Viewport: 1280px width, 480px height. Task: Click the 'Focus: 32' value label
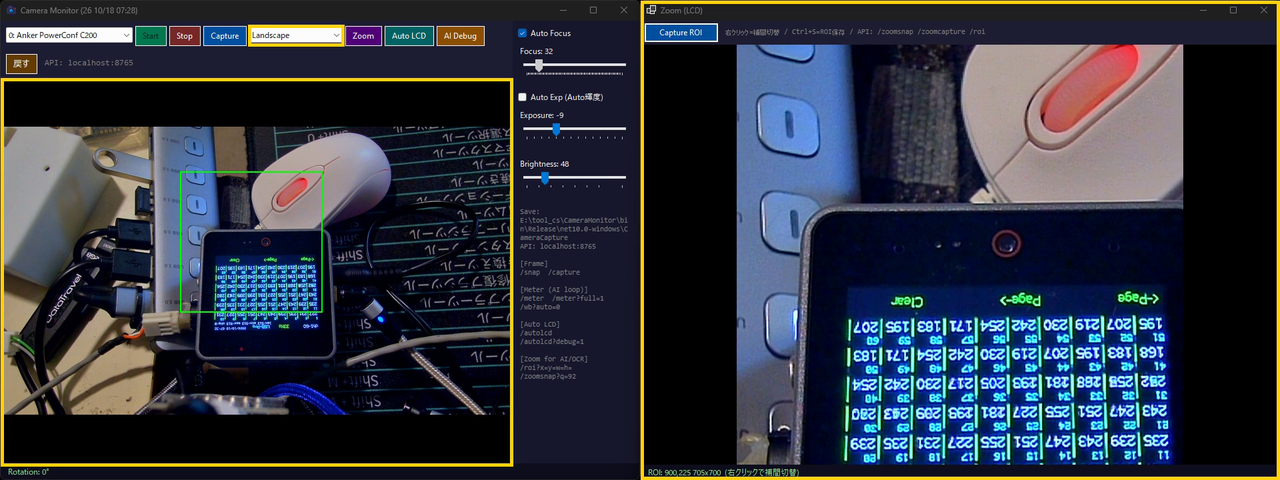pyautogui.click(x=537, y=51)
